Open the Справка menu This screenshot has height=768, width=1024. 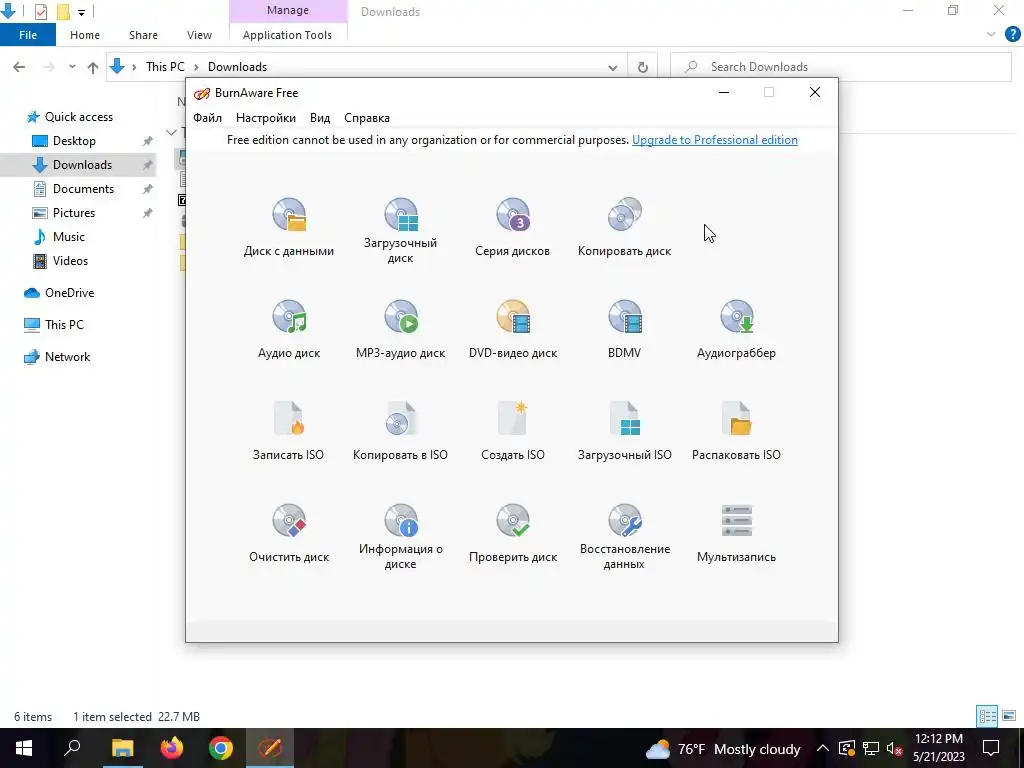click(367, 118)
